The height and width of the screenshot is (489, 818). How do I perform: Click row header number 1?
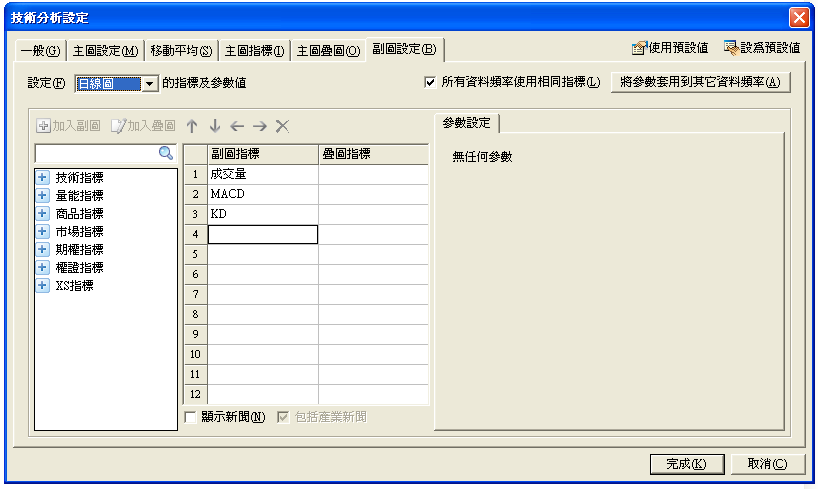pos(196,174)
